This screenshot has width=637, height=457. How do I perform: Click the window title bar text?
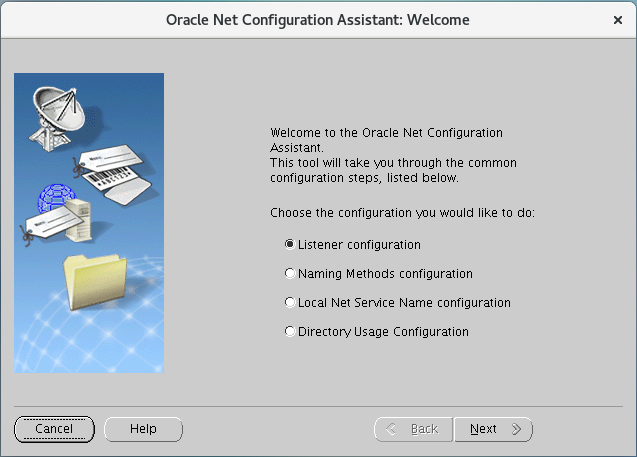pos(318,20)
